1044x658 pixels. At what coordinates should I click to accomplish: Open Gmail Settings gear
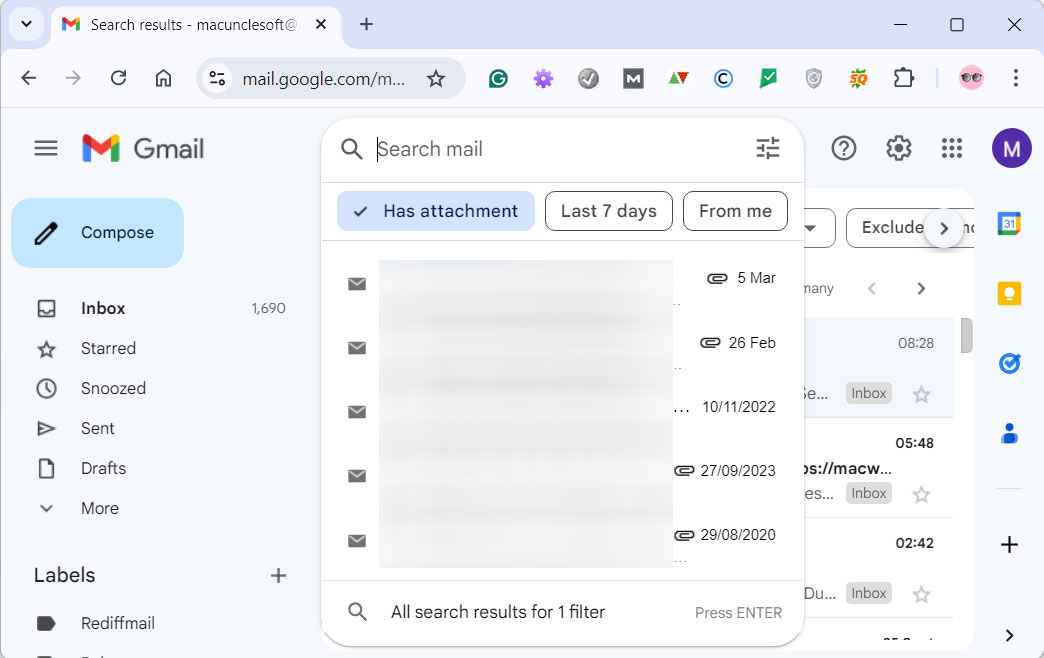898,149
